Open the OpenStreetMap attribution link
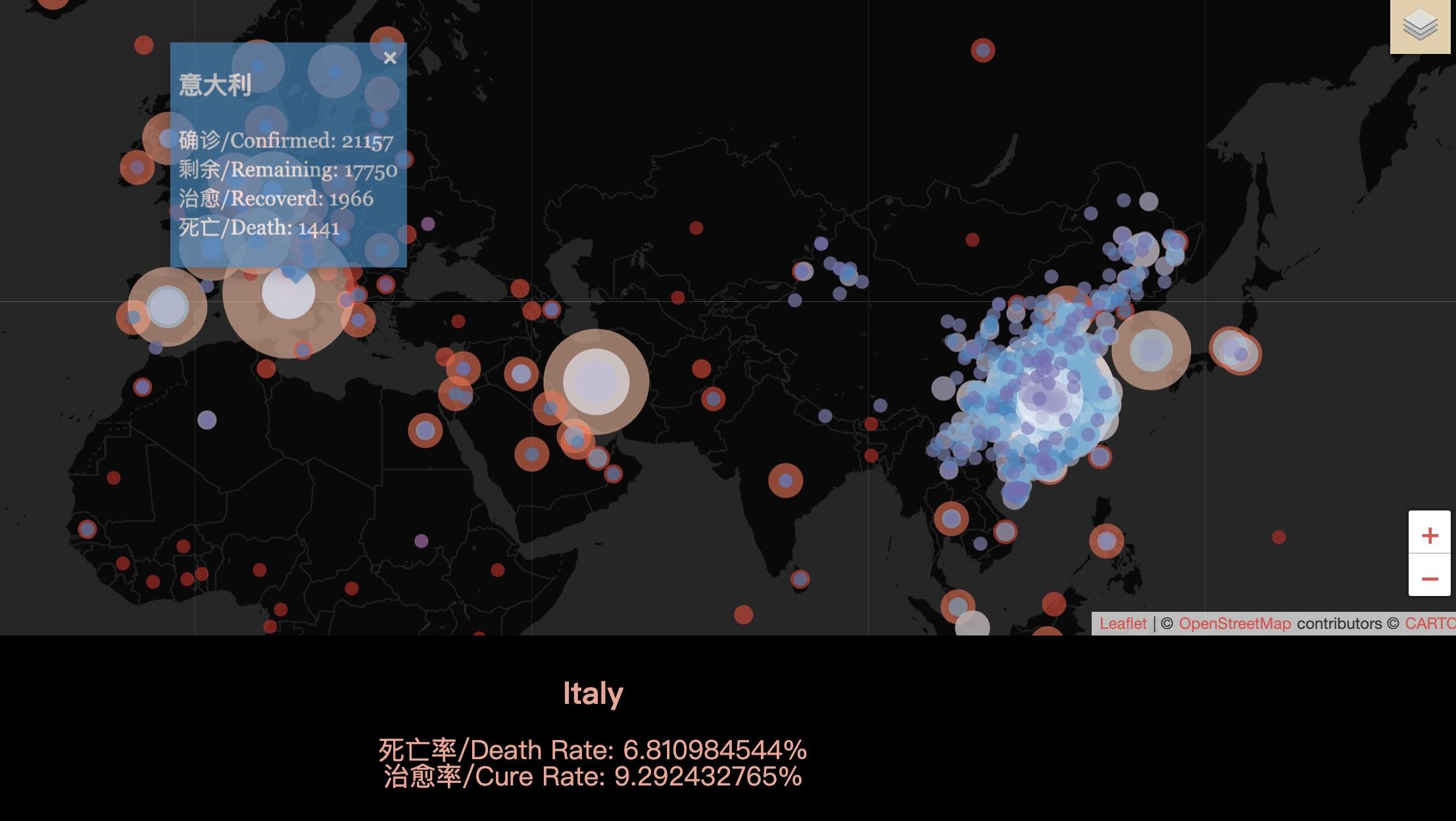The image size is (1456, 821). click(x=1234, y=624)
